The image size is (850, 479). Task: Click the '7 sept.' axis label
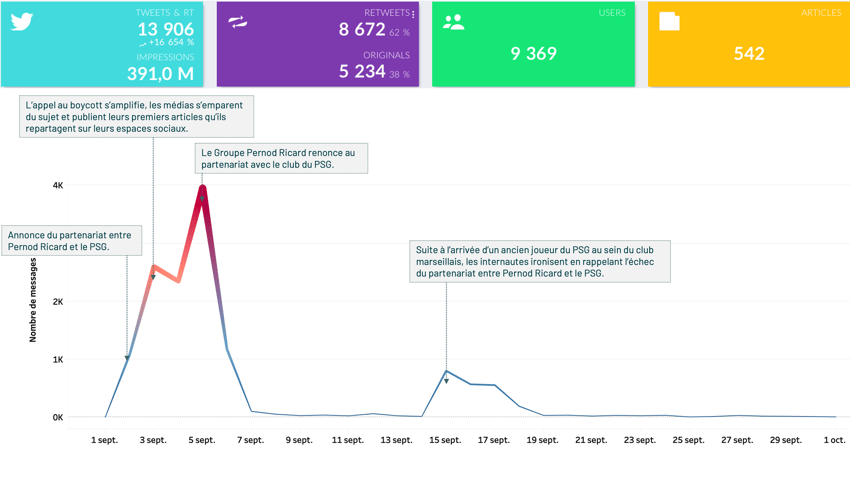pyautogui.click(x=250, y=440)
